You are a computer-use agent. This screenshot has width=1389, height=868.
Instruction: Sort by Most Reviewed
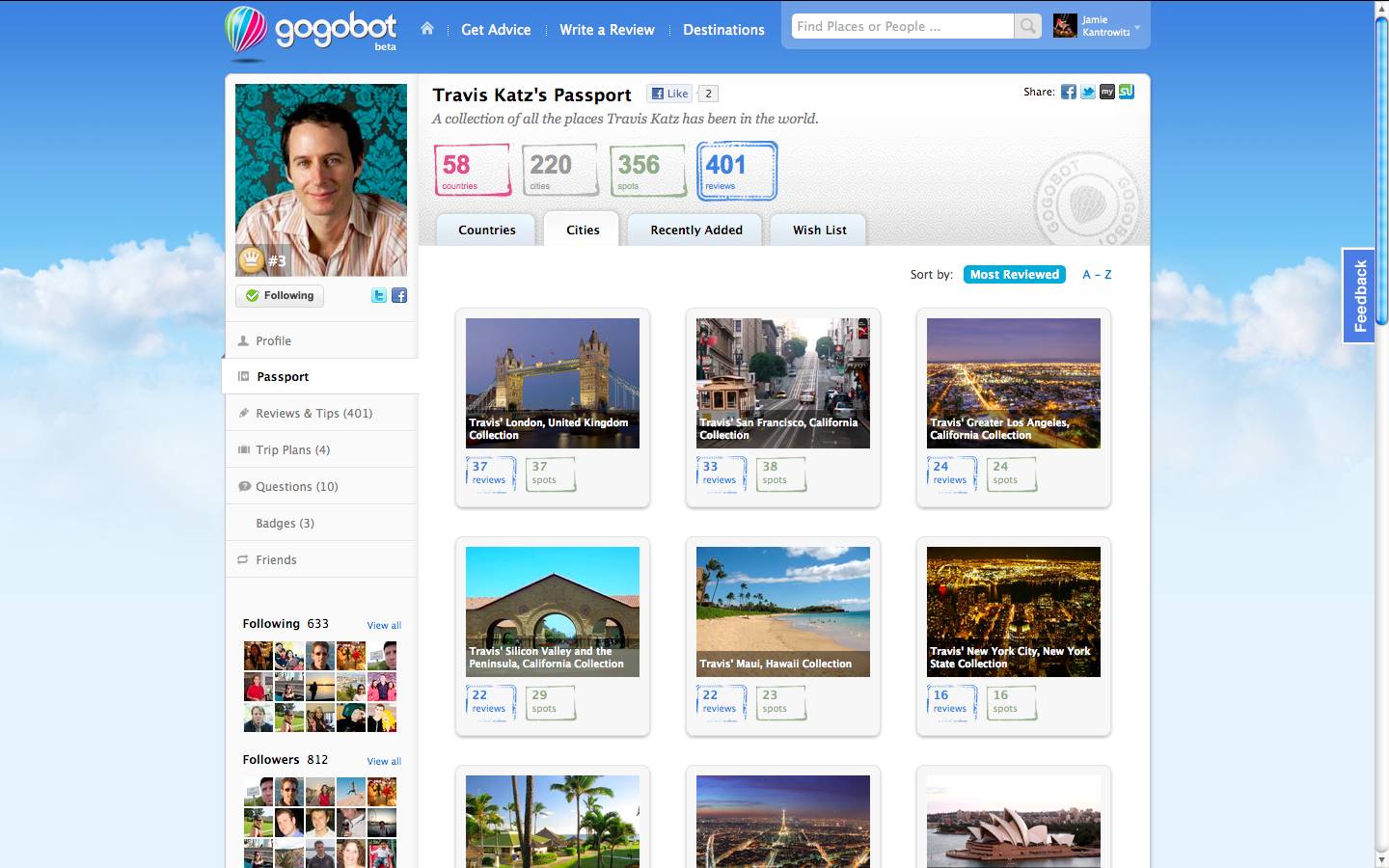click(1015, 275)
